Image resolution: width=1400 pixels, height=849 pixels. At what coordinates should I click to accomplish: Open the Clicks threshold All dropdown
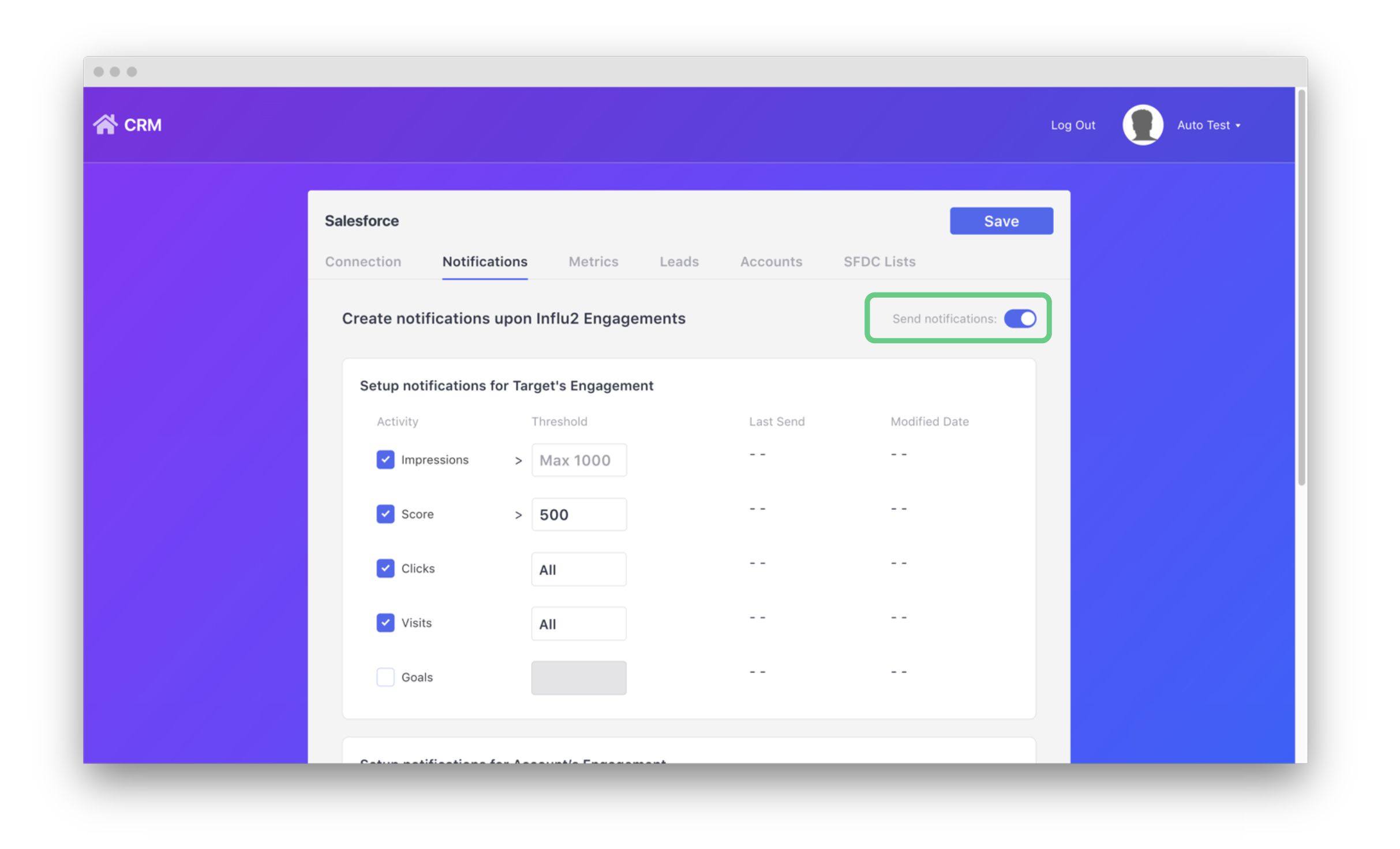click(578, 569)
